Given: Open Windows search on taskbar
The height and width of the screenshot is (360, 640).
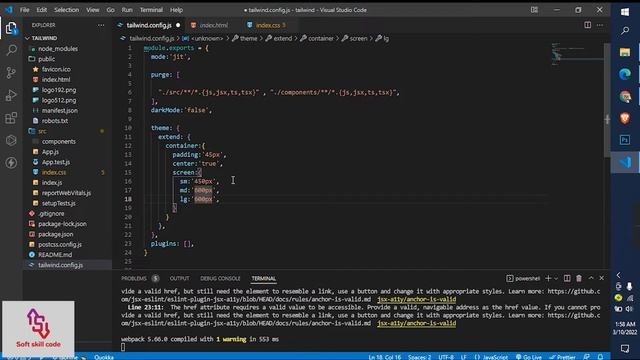Looking at the screenshot, I should pyautogui.click(x=625, y=31).
